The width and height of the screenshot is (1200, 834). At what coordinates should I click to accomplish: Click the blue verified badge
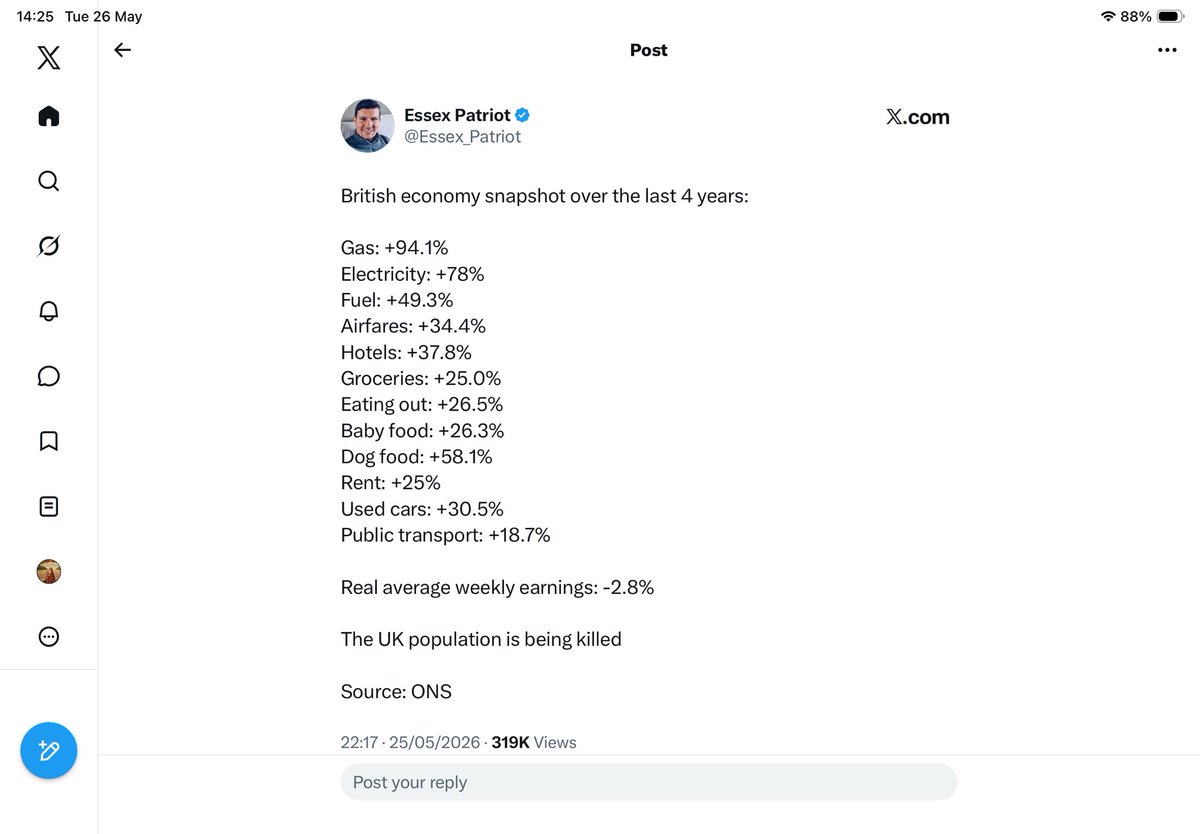coord(522,115)
